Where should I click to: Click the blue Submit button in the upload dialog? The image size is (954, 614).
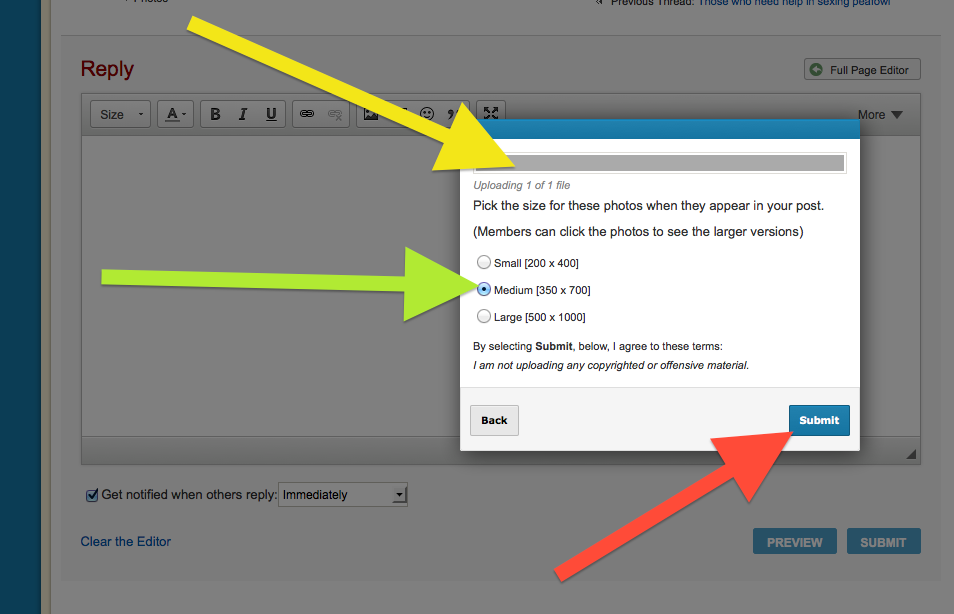pyautogui.click(x=819, y=421)
